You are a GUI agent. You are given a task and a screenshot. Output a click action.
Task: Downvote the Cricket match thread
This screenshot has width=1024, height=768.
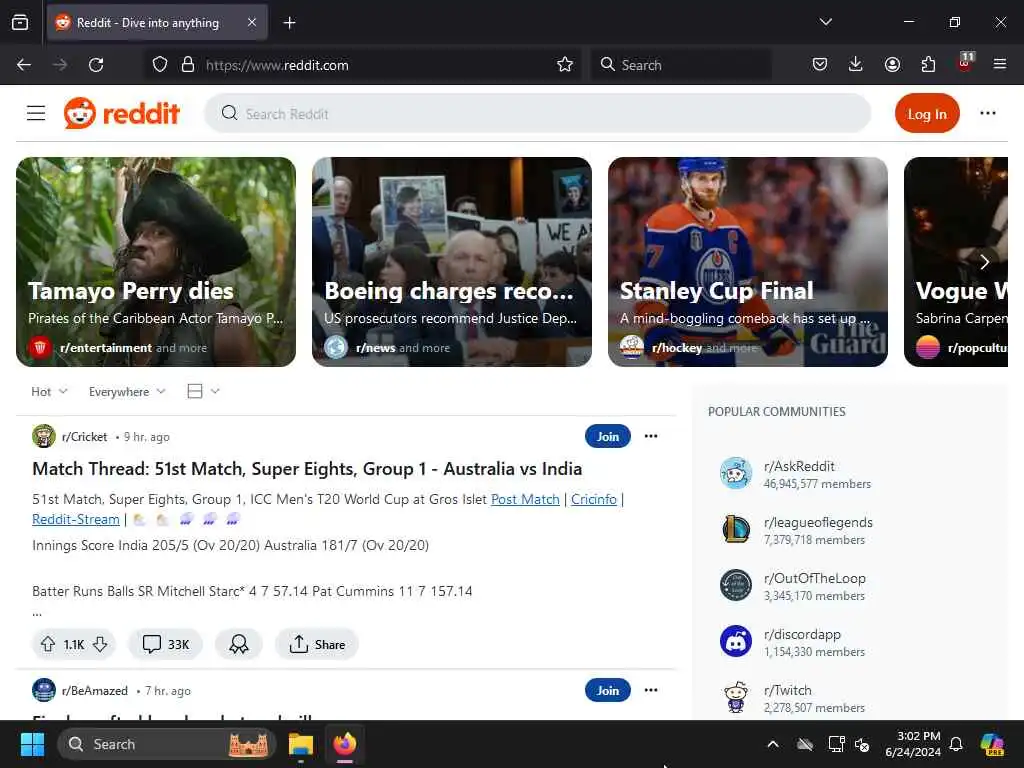pyautogui.click(x=100, y=645)
